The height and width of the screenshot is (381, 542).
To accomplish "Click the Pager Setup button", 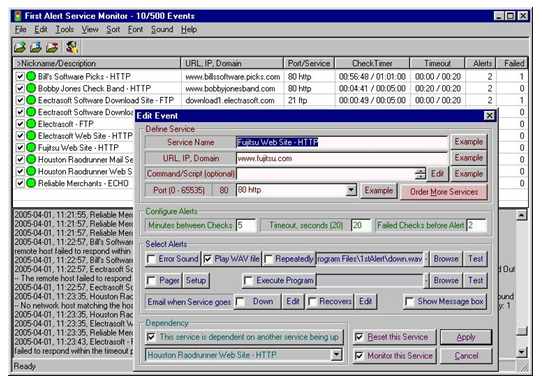I will coord(196,280).
